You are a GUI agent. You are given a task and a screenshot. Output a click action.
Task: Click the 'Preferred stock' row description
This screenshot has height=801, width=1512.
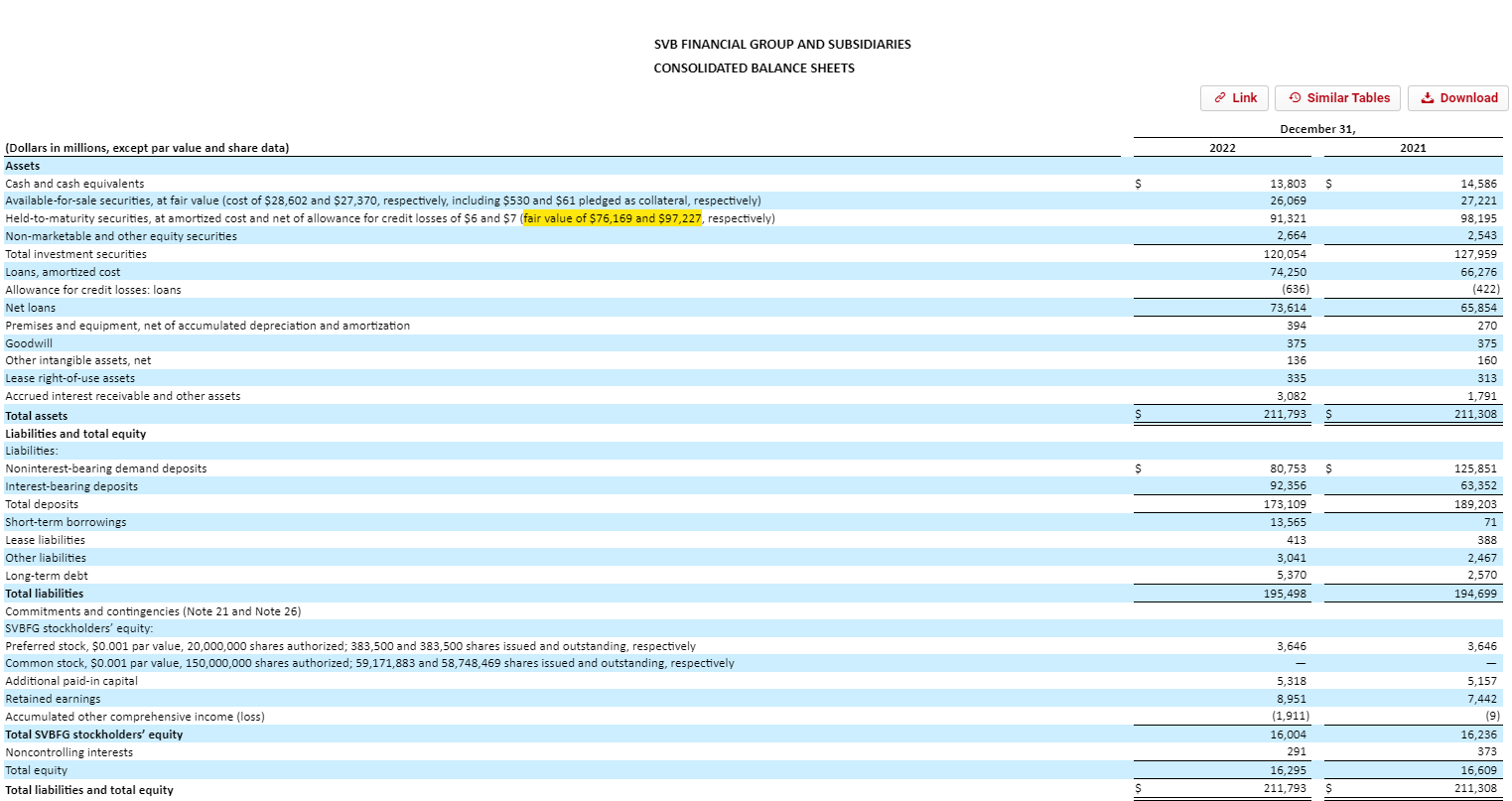pos(350,646)
